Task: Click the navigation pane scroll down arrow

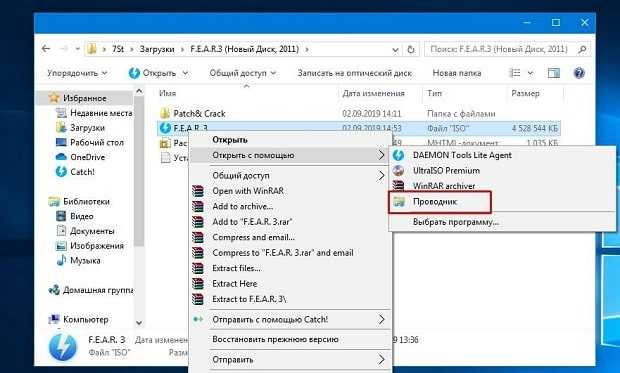Action: click(139, 323)
